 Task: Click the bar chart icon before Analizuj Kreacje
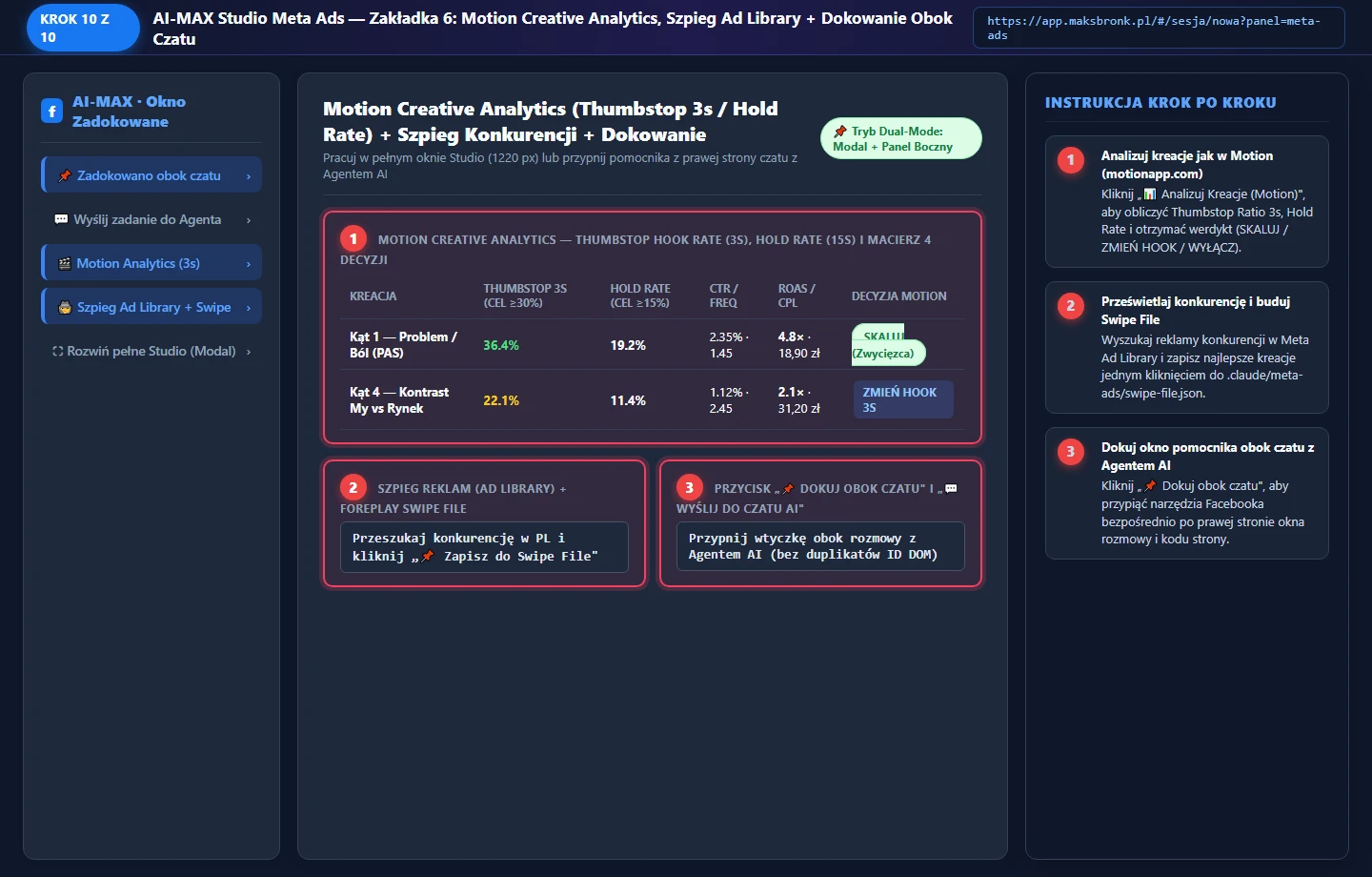[x=1150, y=194]
